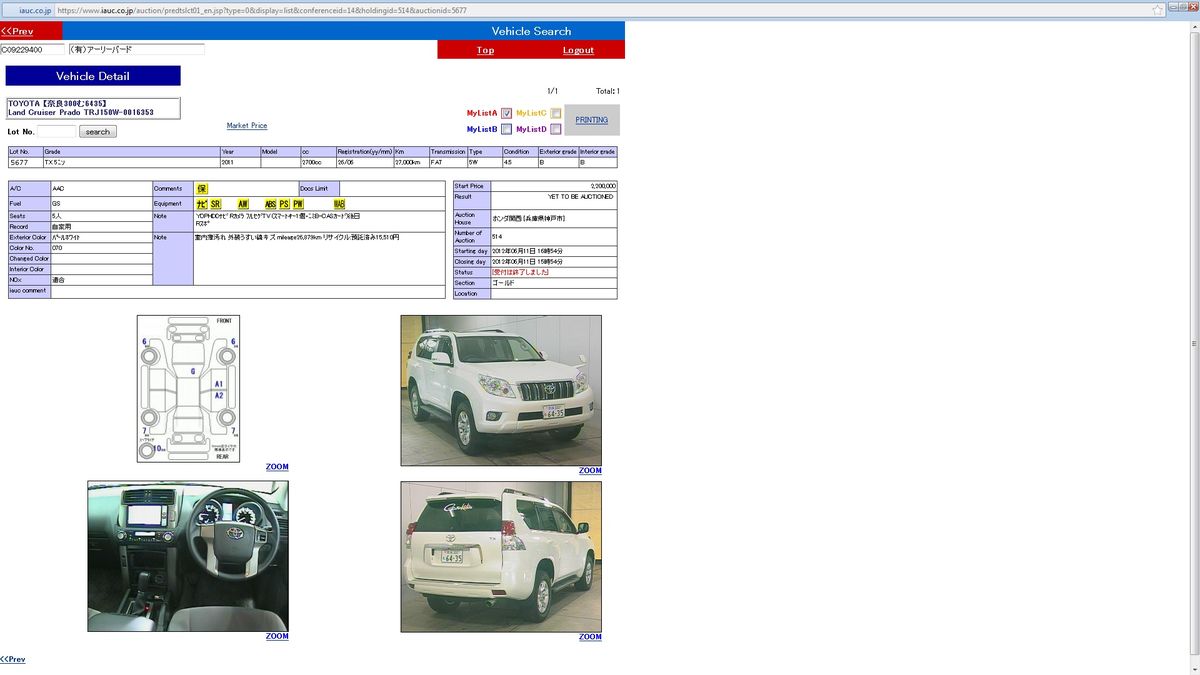Click the ABS equipment icon
Viewport: 1200px width, 675px height.
click(x=270, y=204)
